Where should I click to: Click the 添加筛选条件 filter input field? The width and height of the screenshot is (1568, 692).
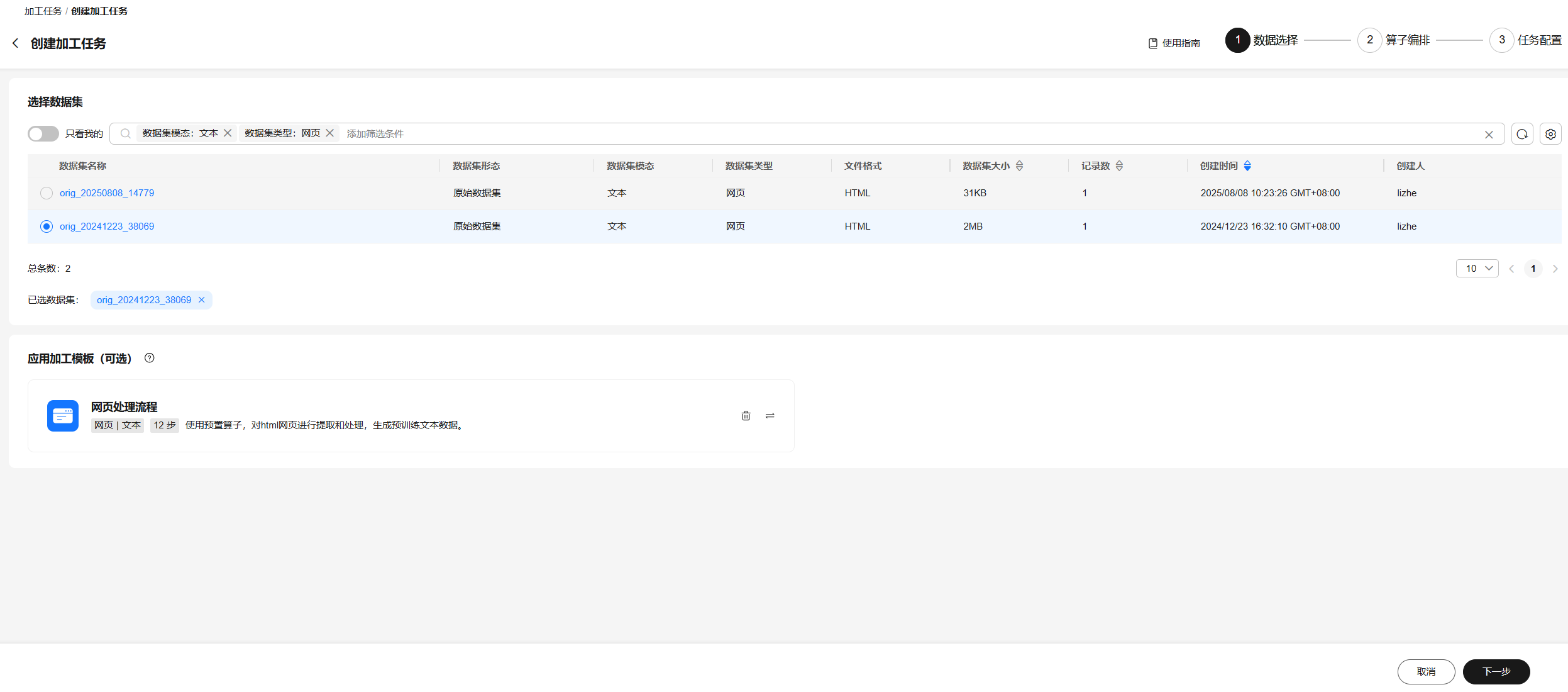(375, 134)
